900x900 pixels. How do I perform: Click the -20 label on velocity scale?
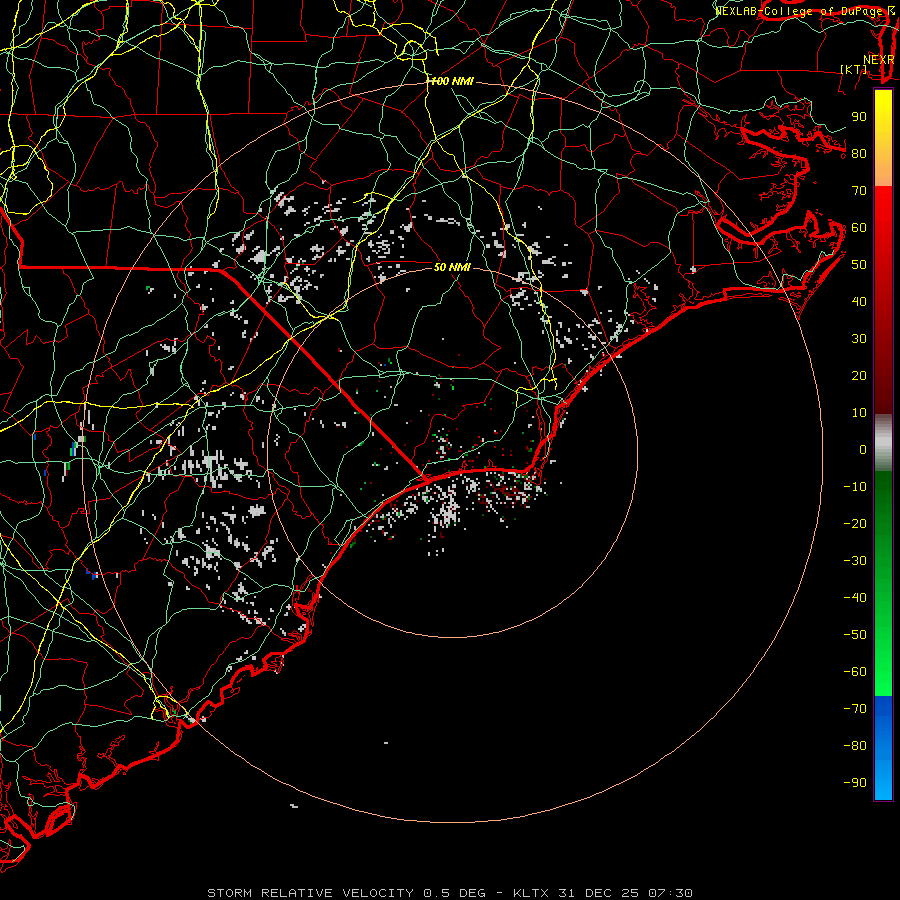coord(855,524)
